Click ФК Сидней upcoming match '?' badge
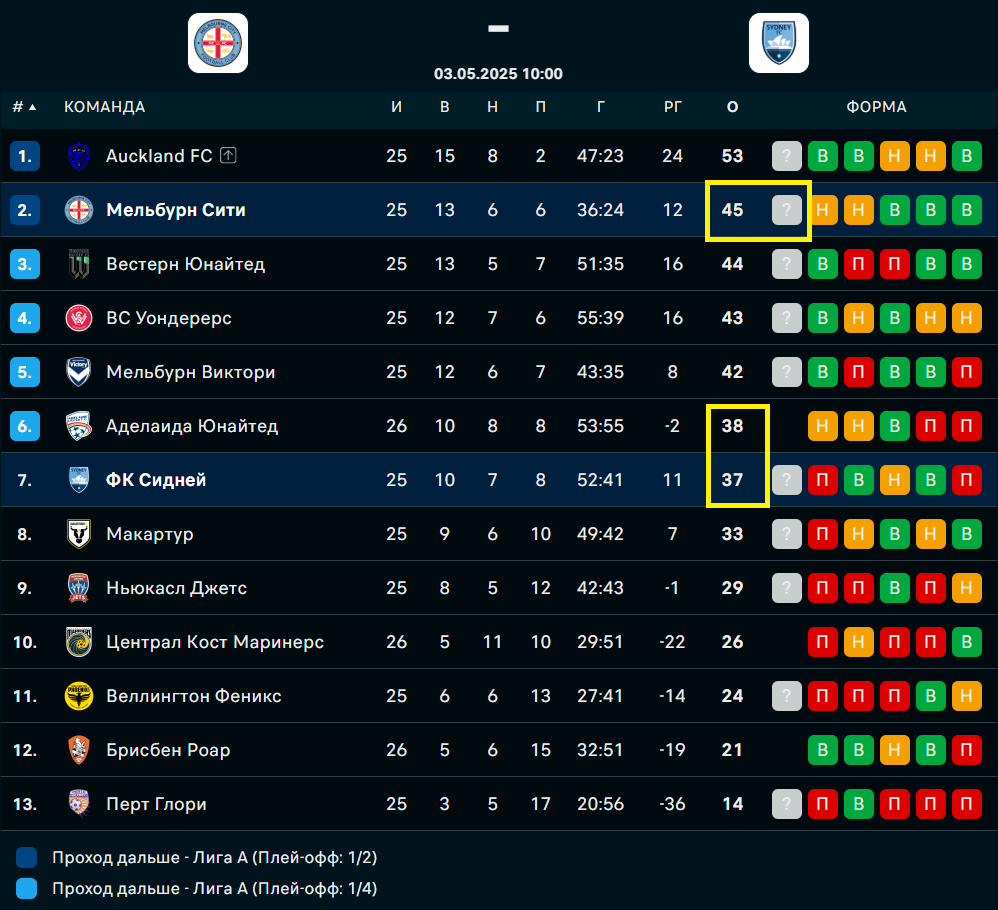 point(787,480)
